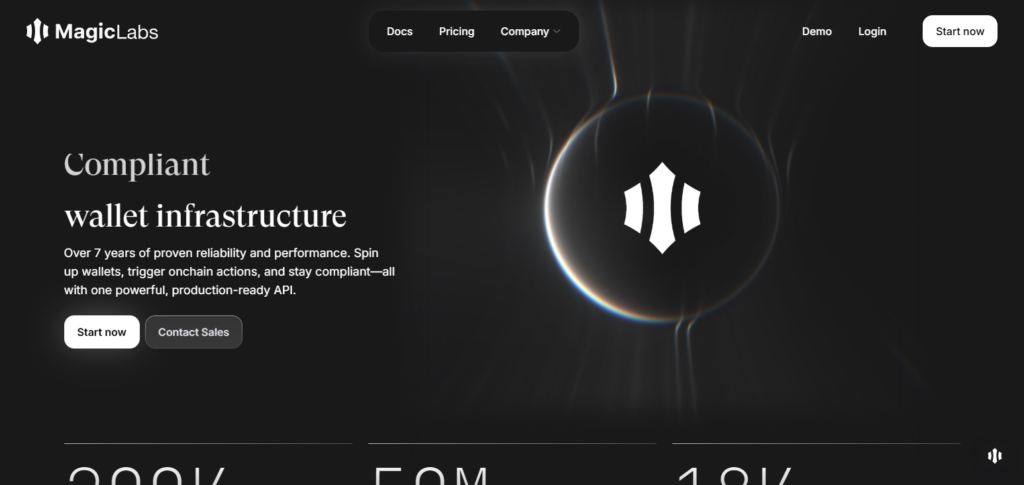Click the chevron arrow beside Company
Image resolution: width=1024 pixels, height=485 pixels.
click(557, 32)
